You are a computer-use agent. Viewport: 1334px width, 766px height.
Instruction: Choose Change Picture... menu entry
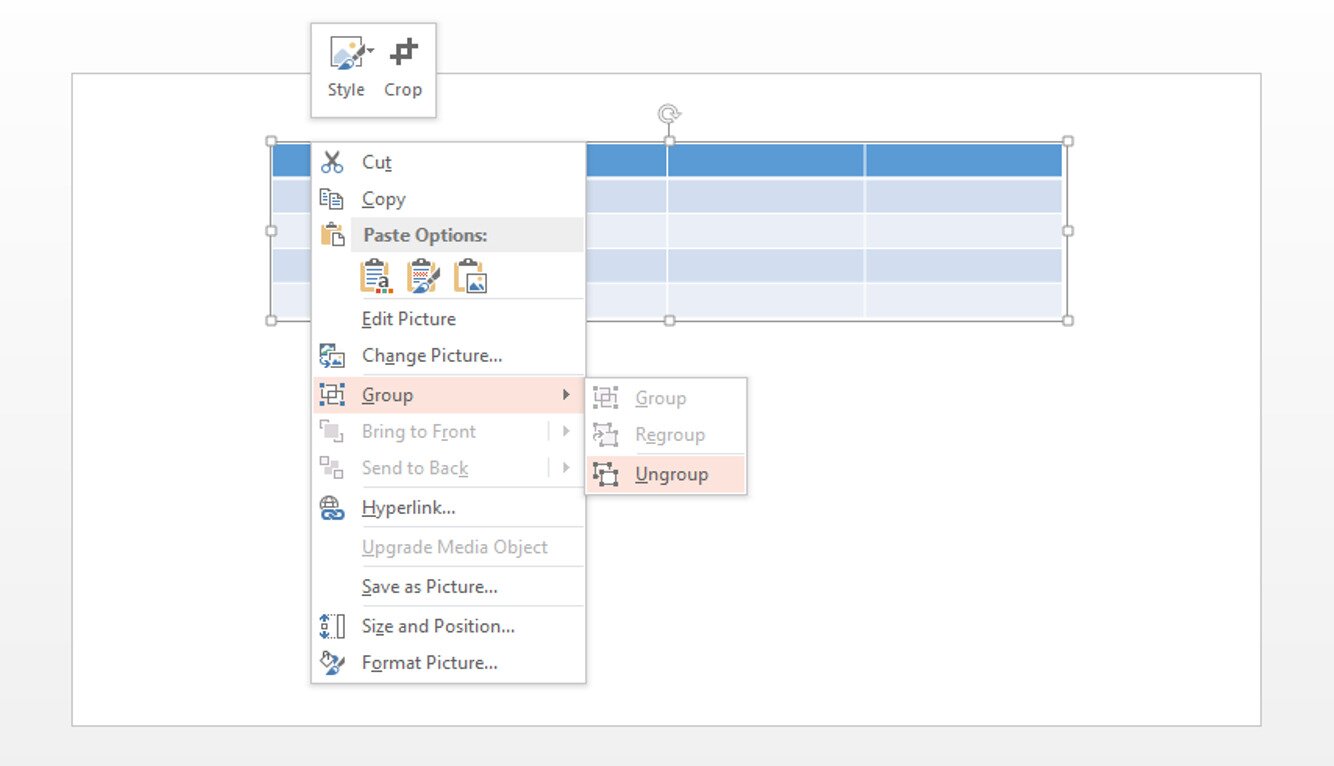pyautogui.click(x=431, y=355)
